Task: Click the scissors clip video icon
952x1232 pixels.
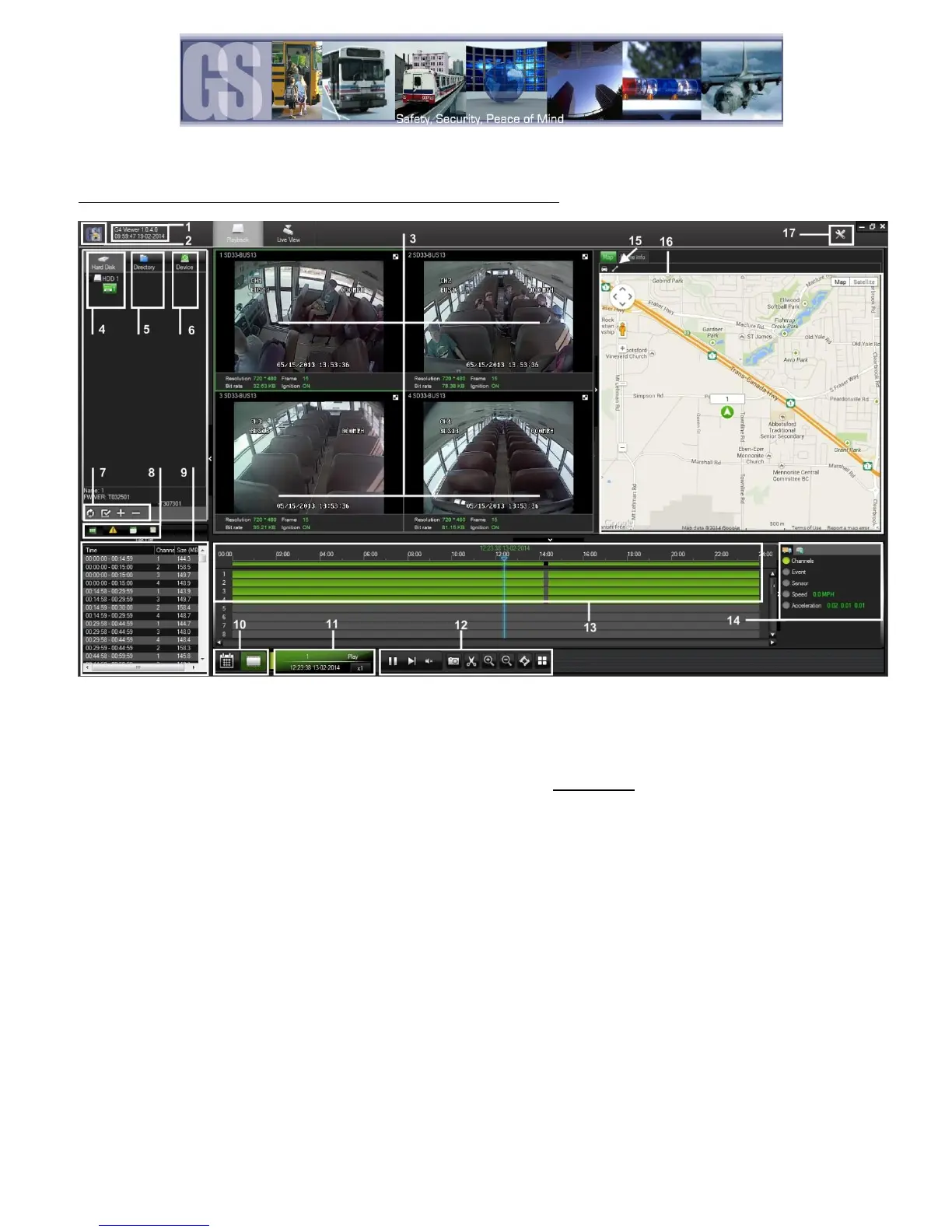Action: pyautogui.click(x=471, y=661)
